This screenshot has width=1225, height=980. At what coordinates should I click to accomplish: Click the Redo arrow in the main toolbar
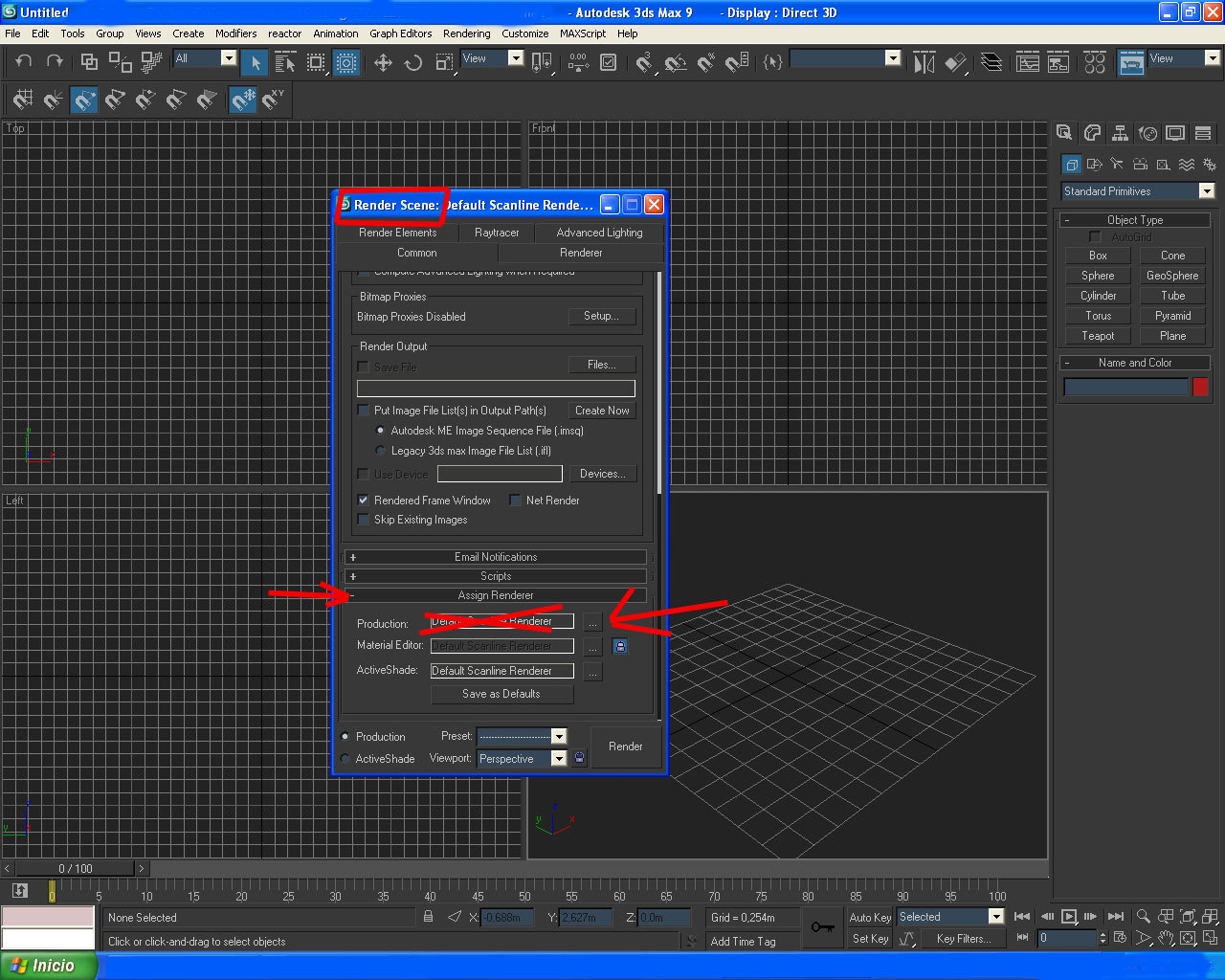pos(55,61)
